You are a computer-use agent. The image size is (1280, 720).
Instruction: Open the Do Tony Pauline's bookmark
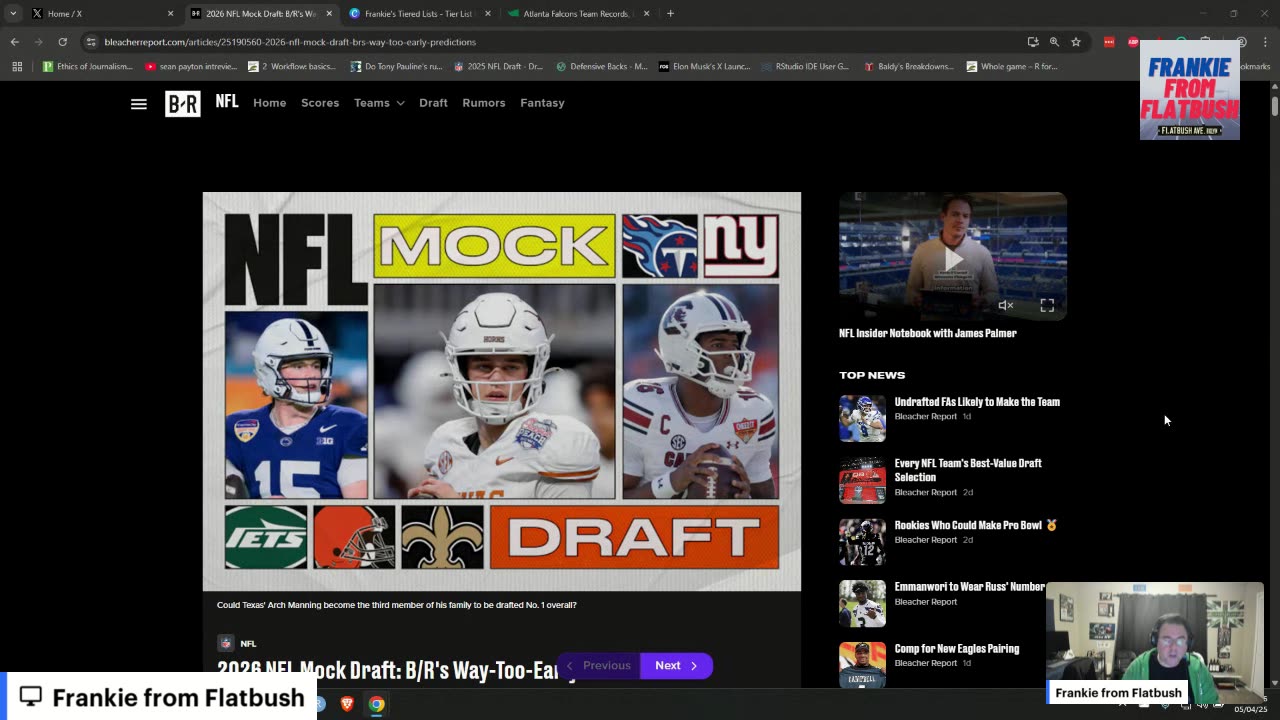point(396,67)
